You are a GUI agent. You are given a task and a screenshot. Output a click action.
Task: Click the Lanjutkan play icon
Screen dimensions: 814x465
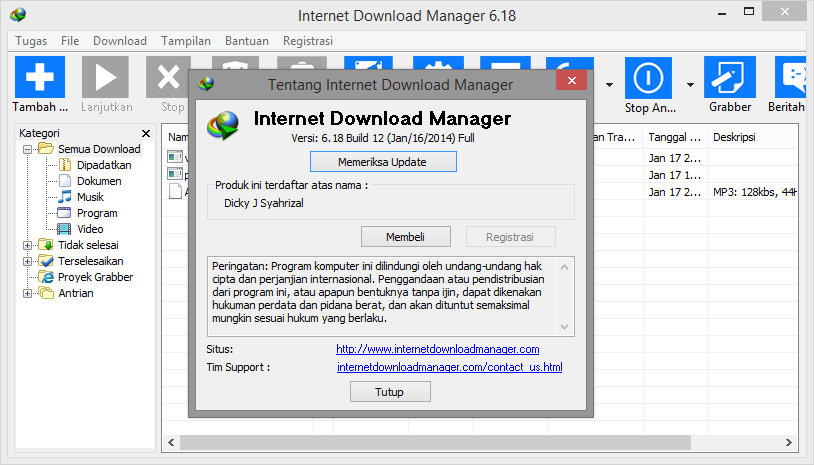tap(105, 77)
